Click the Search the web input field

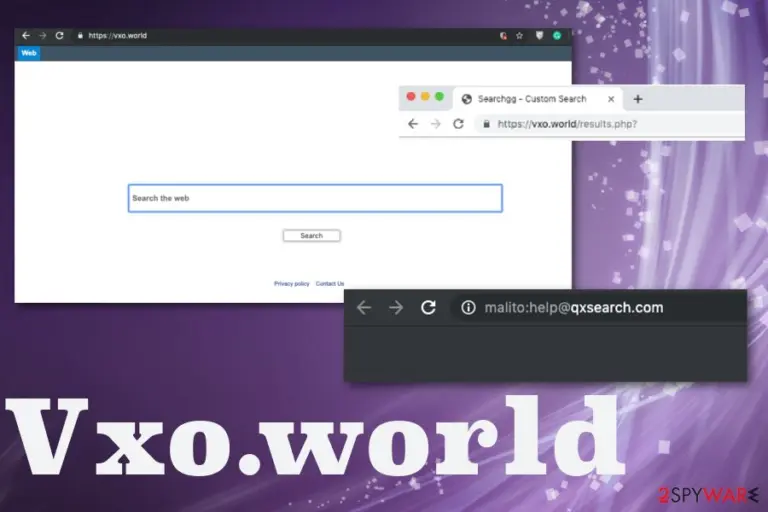coord(315,198)
